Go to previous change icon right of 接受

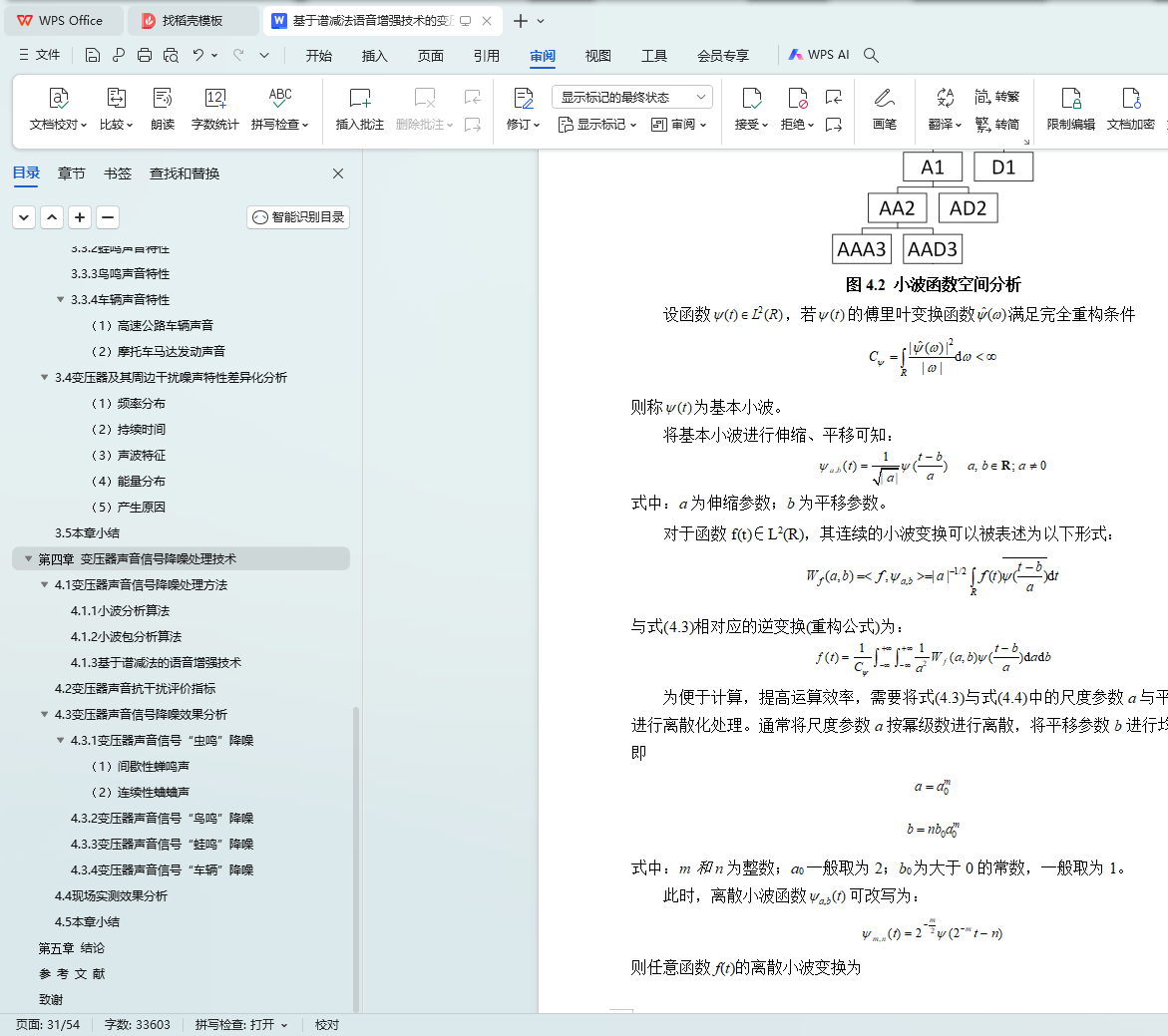pyautogui.click(x=834, y=97)
